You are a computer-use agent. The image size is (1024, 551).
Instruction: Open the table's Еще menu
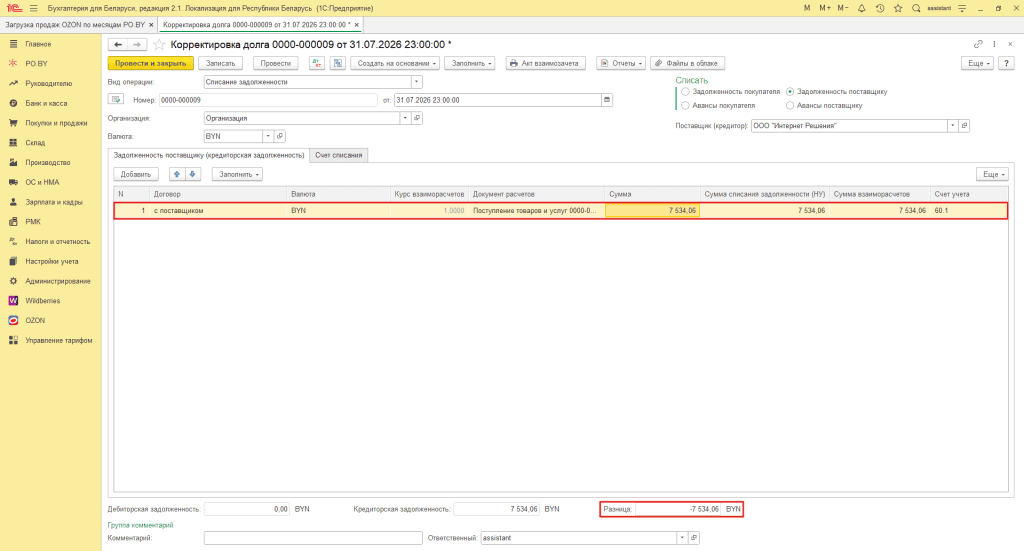pos(993,174)
